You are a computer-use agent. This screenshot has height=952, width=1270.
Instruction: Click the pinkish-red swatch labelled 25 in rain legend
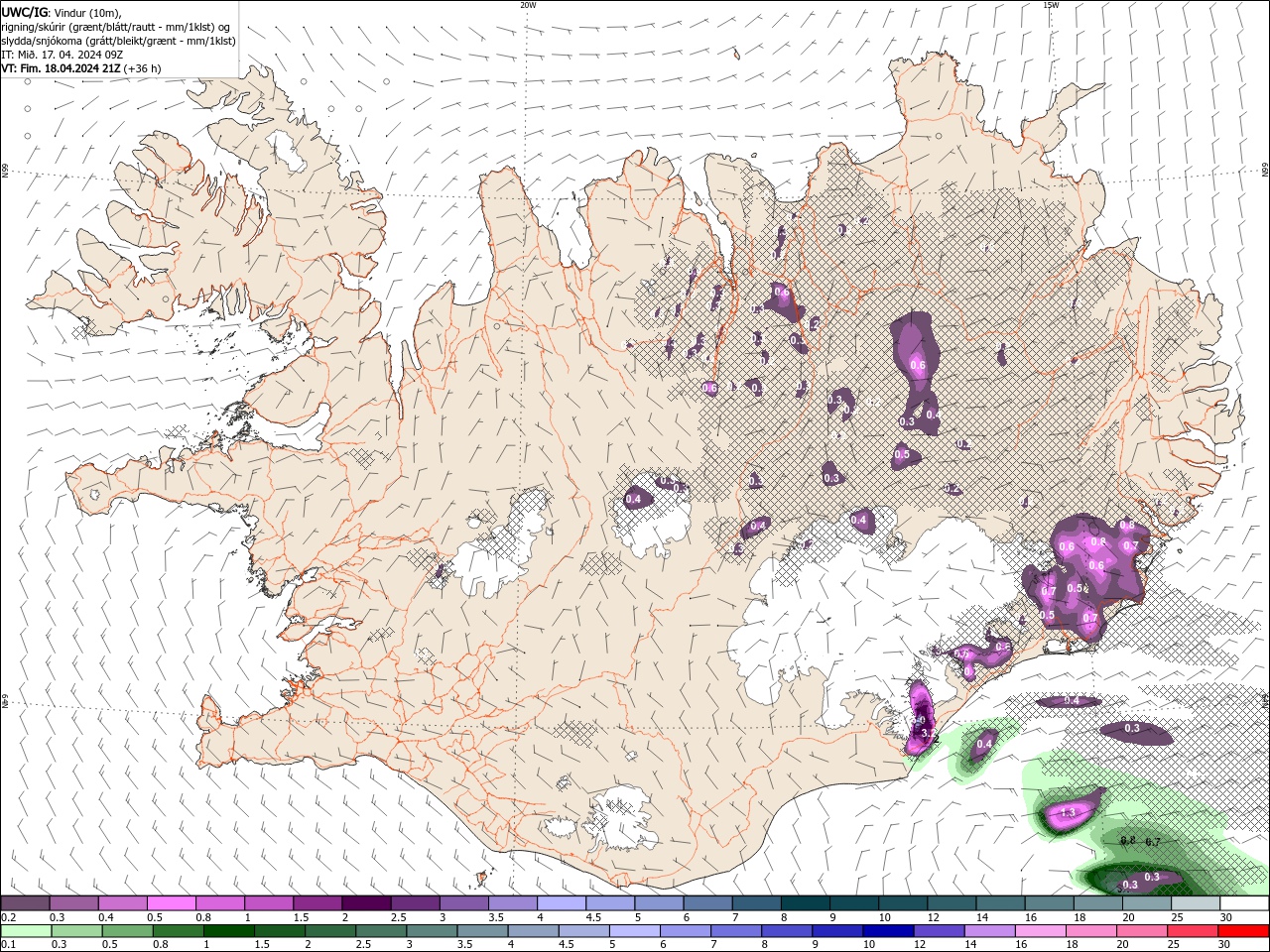pos(1194,931)
